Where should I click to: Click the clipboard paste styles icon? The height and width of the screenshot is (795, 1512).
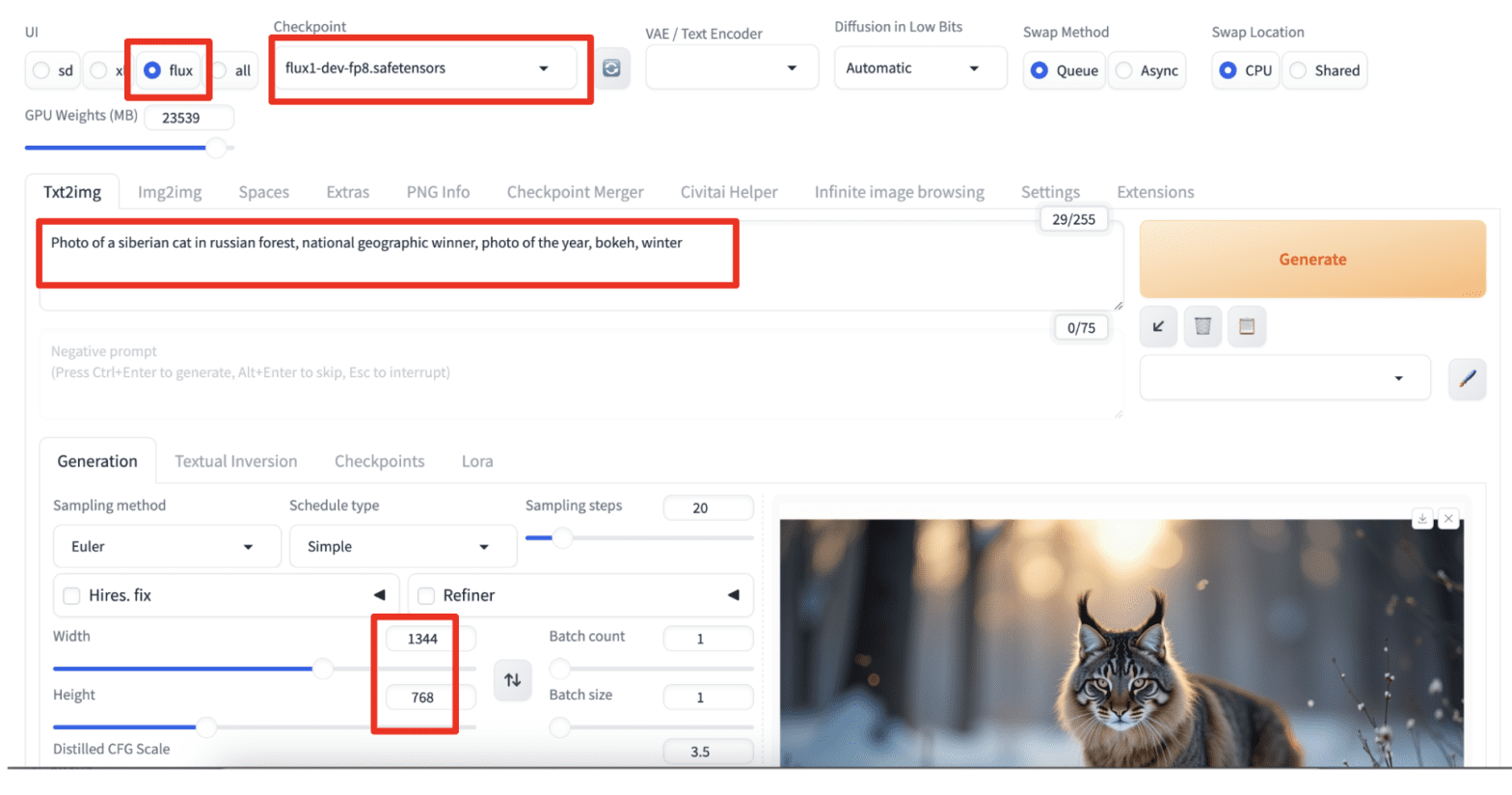point(1246,326)
